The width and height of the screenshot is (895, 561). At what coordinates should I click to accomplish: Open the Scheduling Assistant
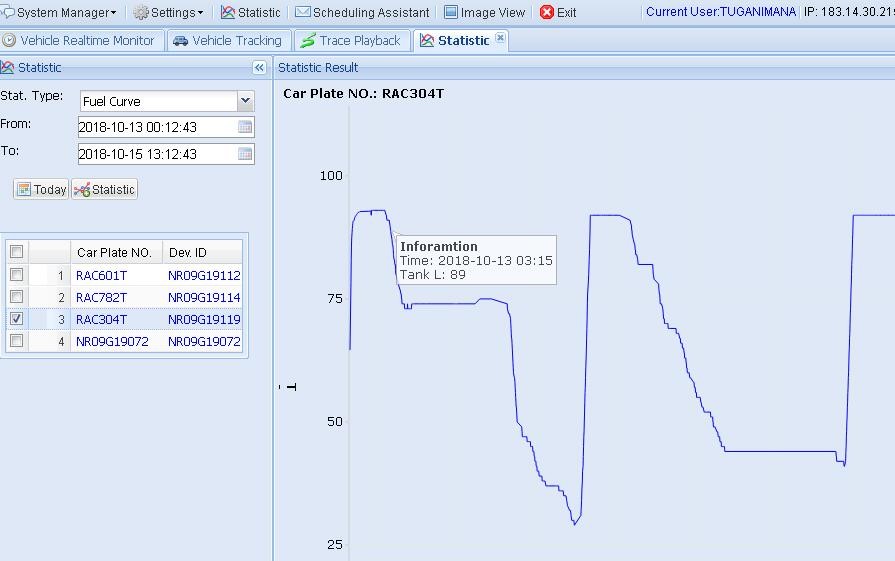point(362,12)
